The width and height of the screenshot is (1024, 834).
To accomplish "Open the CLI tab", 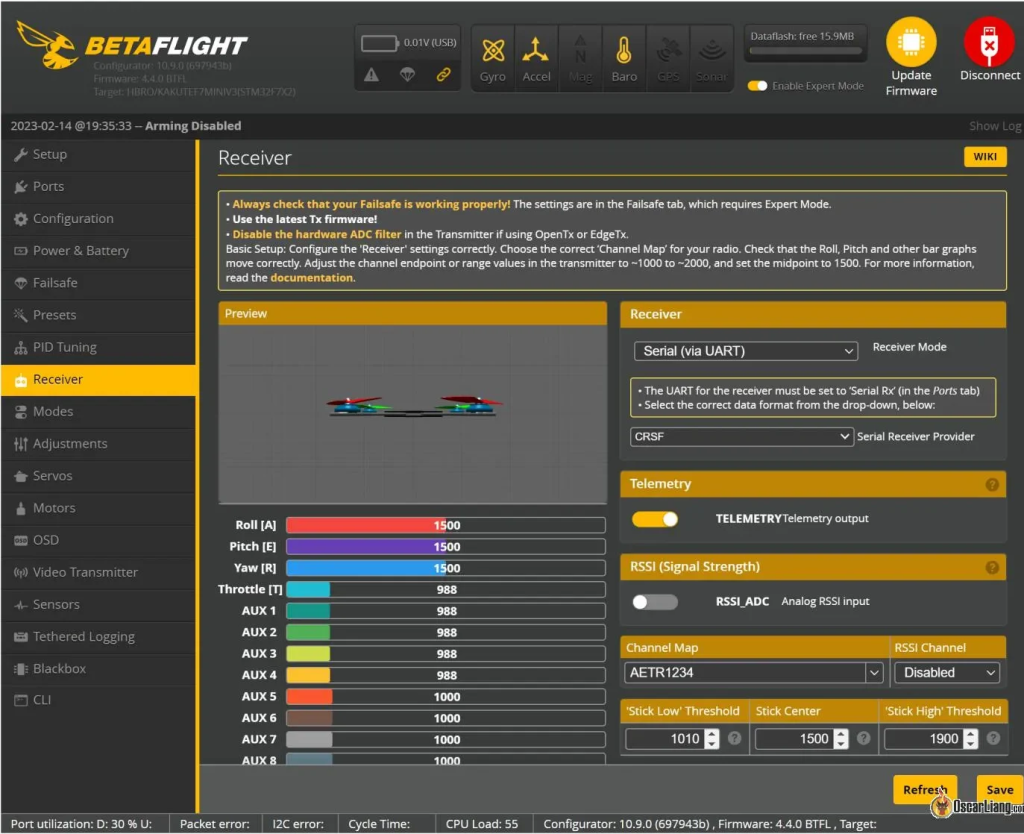I will (x=99, y=700).
